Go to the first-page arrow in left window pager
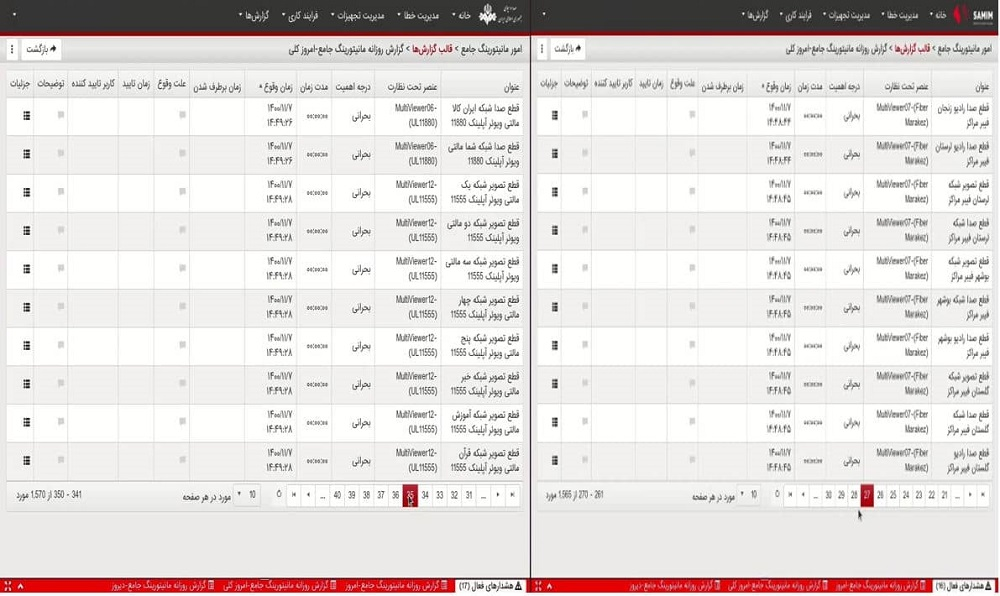The width and height of the screenshot is (1000, 596). (x=512, y=495)
